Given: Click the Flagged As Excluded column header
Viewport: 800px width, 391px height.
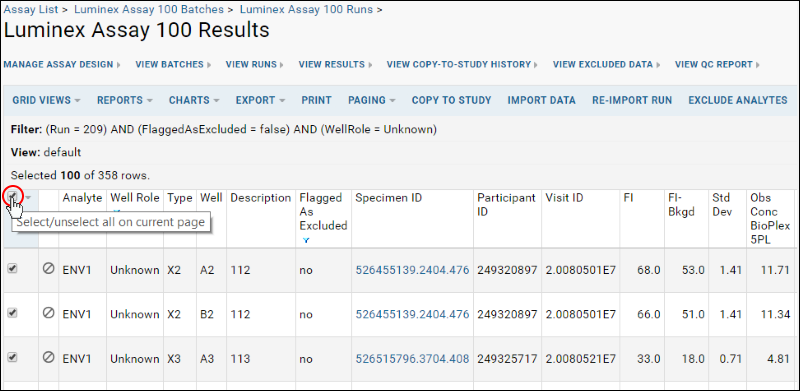Looking at the screenshot, I should click(323, 212).
